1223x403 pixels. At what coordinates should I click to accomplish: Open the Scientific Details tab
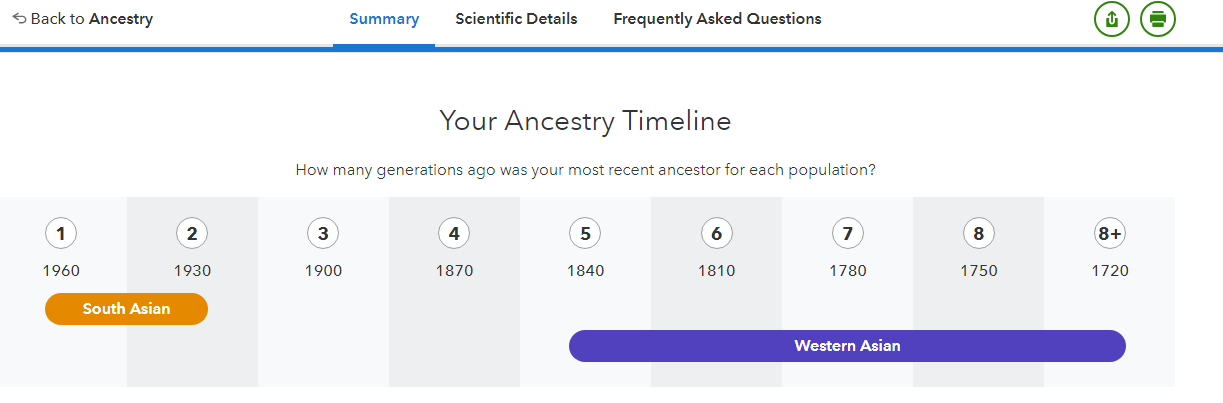click(x=516, y=19)
